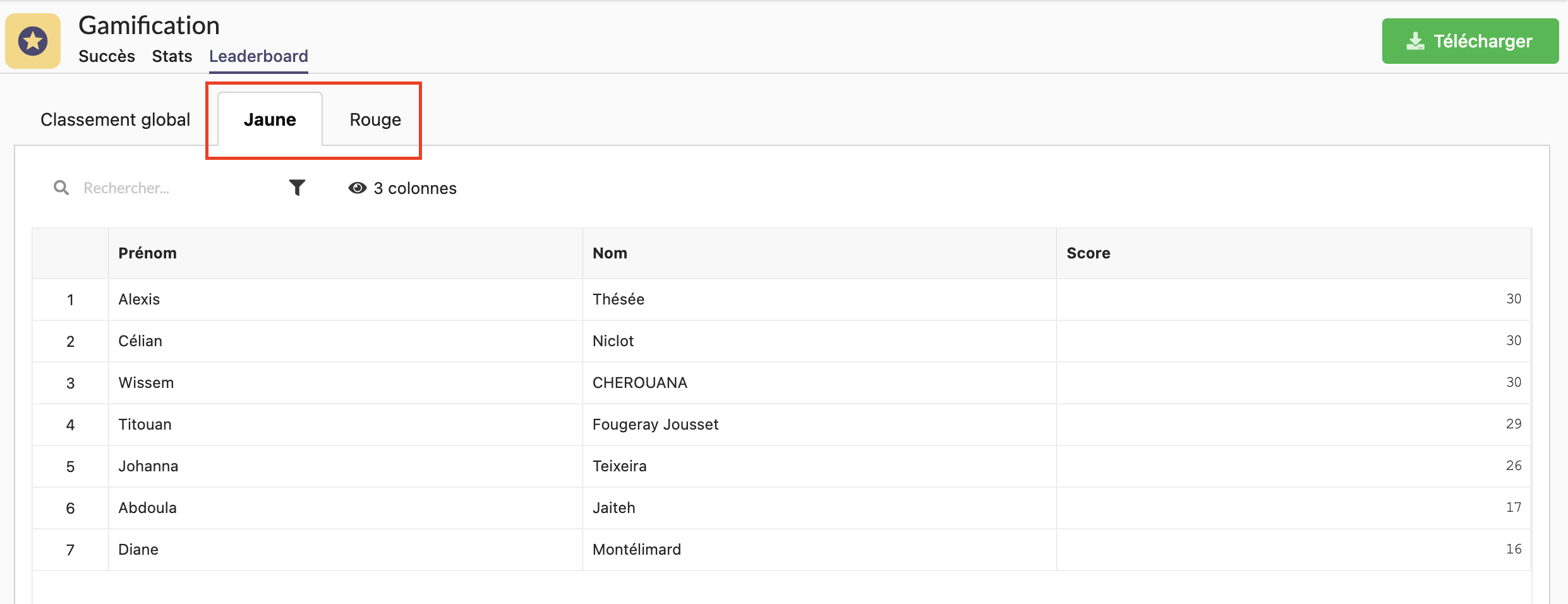Screen dimensions: 1568x604
Task: Click the Télécharger button
Action: [x=1470, y=41]
